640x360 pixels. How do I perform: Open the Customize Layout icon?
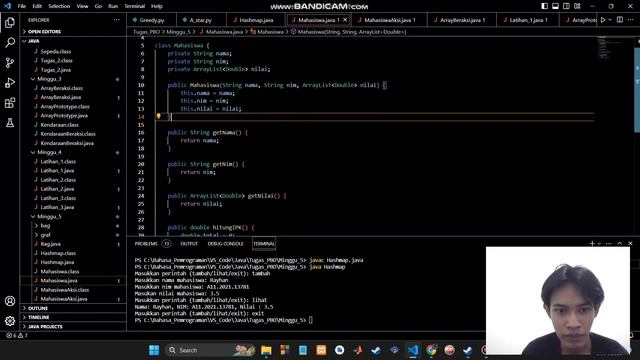577,6
